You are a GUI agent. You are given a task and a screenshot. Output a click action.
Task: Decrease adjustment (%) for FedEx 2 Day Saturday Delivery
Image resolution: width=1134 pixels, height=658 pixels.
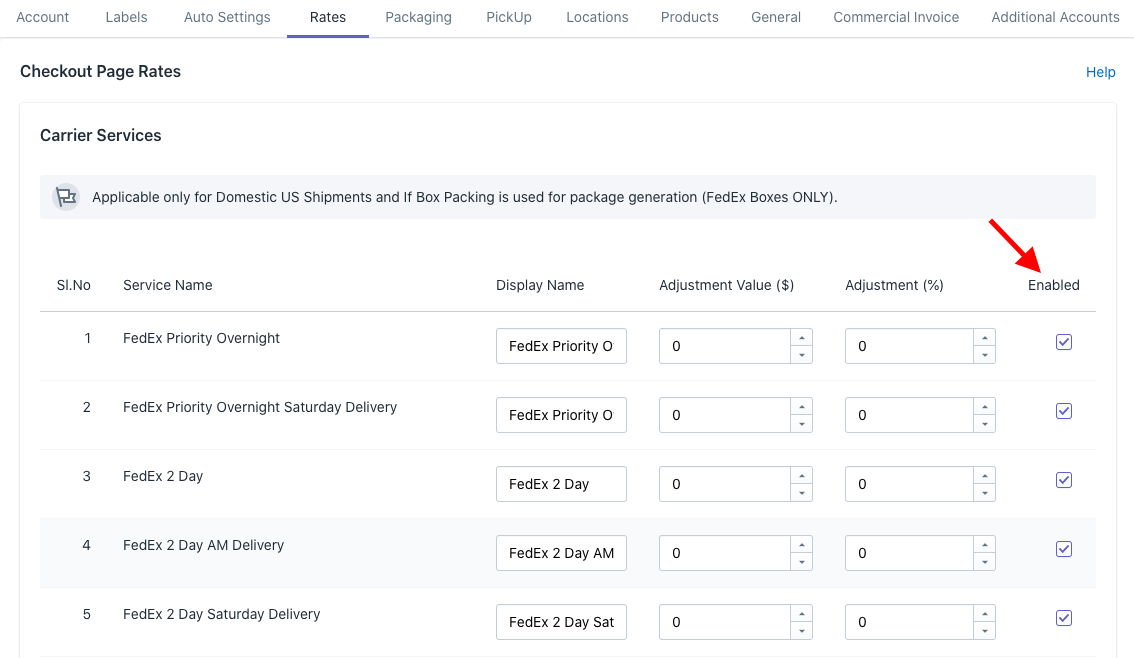click(x=984, y=631)
